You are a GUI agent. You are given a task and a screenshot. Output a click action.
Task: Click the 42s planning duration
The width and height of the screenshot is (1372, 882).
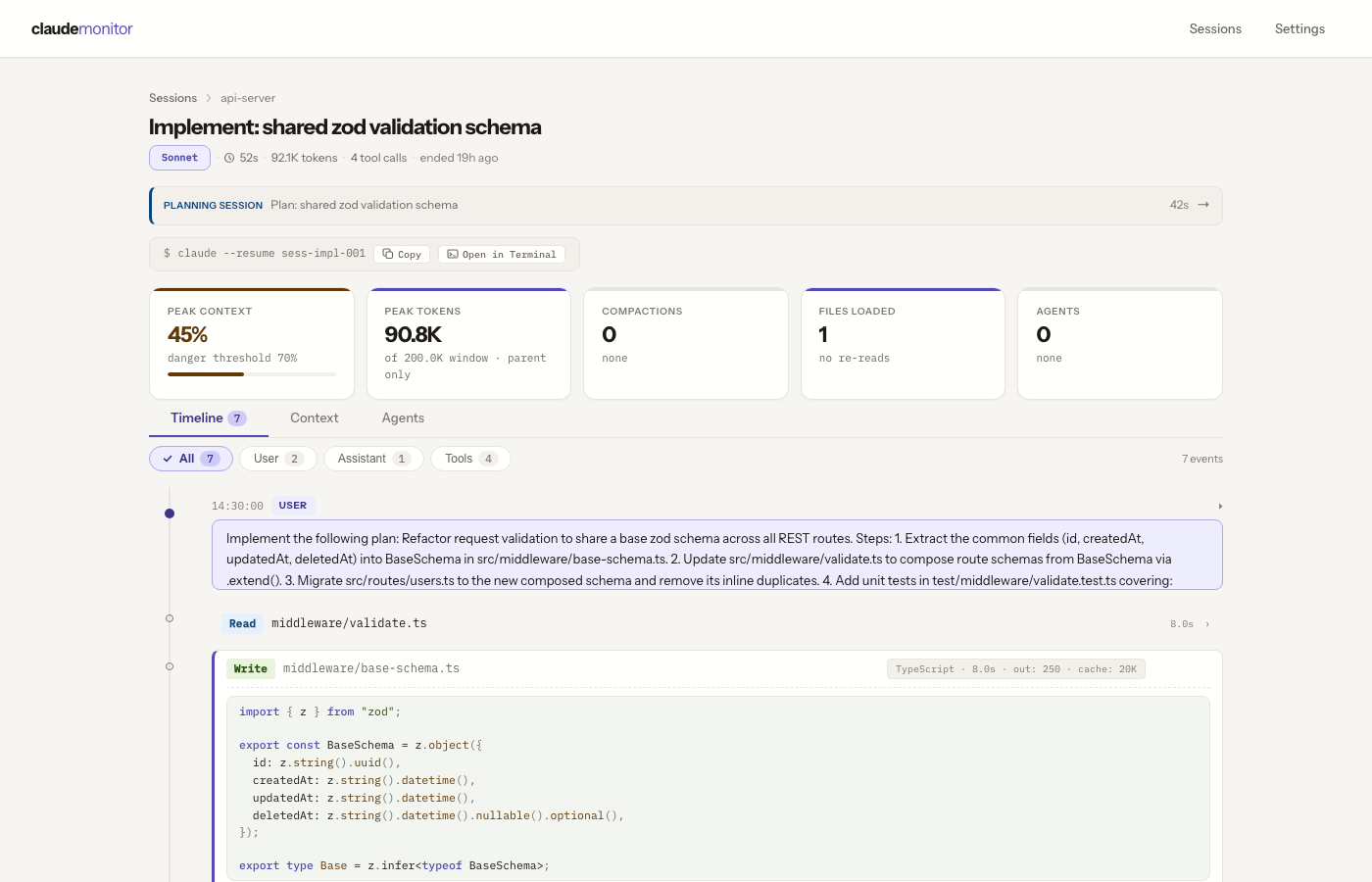tap(1179, 205)
